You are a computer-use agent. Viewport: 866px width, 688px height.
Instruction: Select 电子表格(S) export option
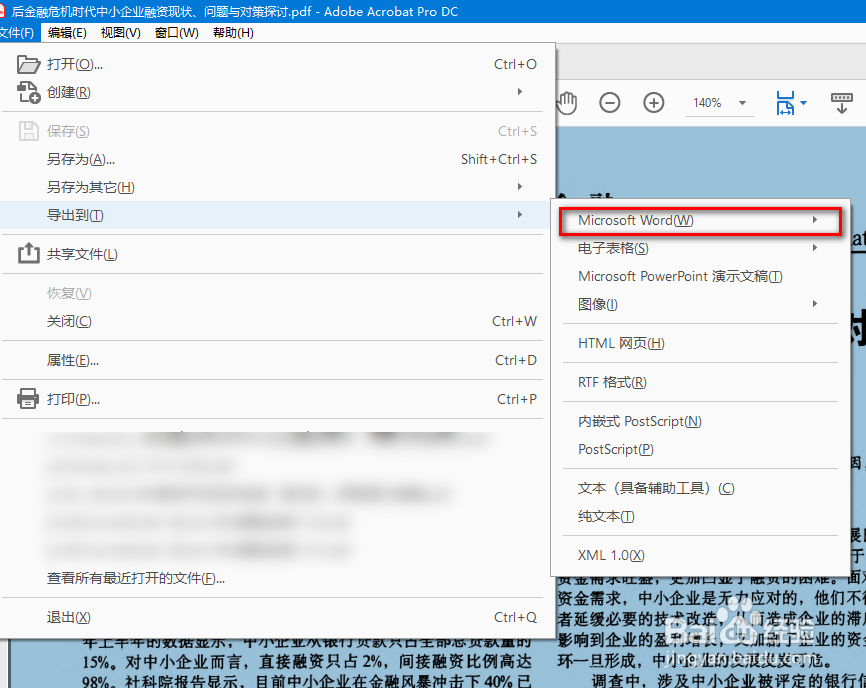coord(700,248)
